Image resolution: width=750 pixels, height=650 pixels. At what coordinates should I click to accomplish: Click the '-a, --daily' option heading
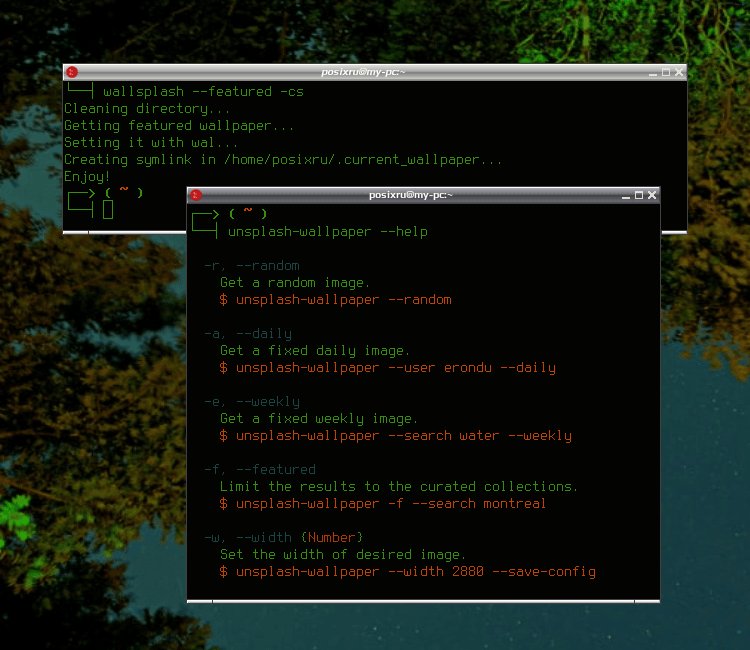coord(248,333)
